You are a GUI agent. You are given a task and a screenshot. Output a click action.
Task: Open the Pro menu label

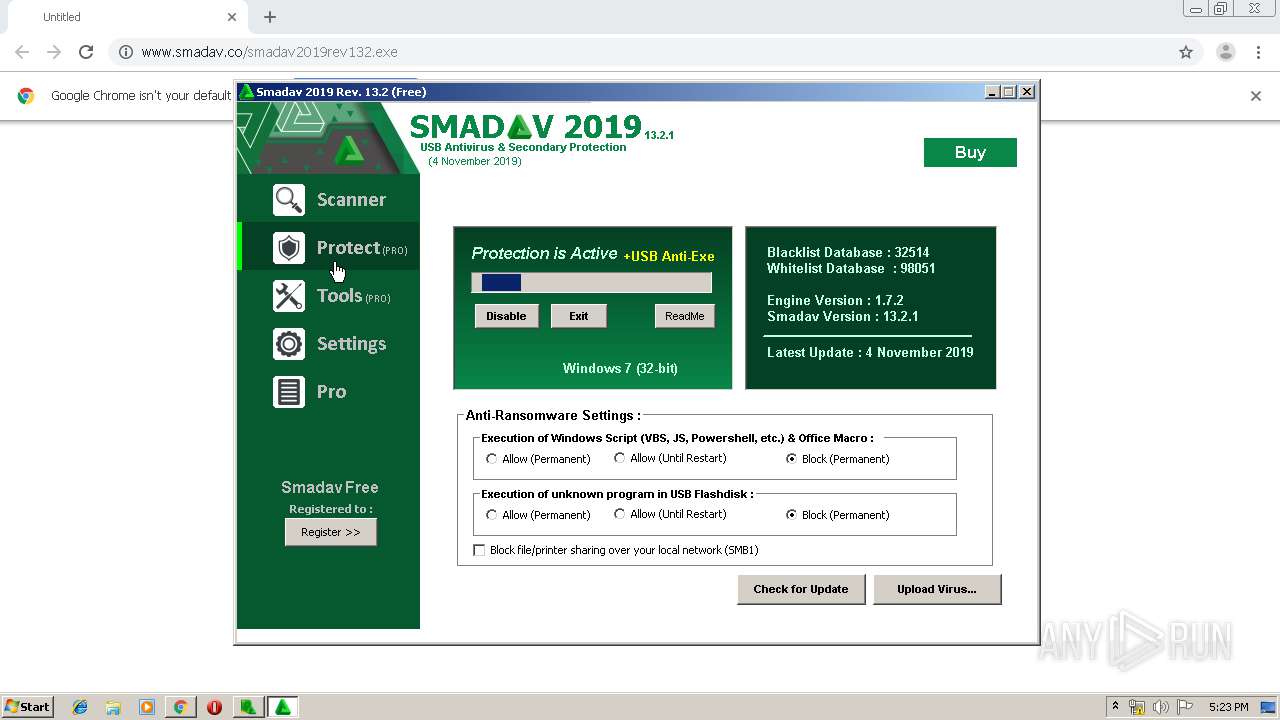point(331,392)
